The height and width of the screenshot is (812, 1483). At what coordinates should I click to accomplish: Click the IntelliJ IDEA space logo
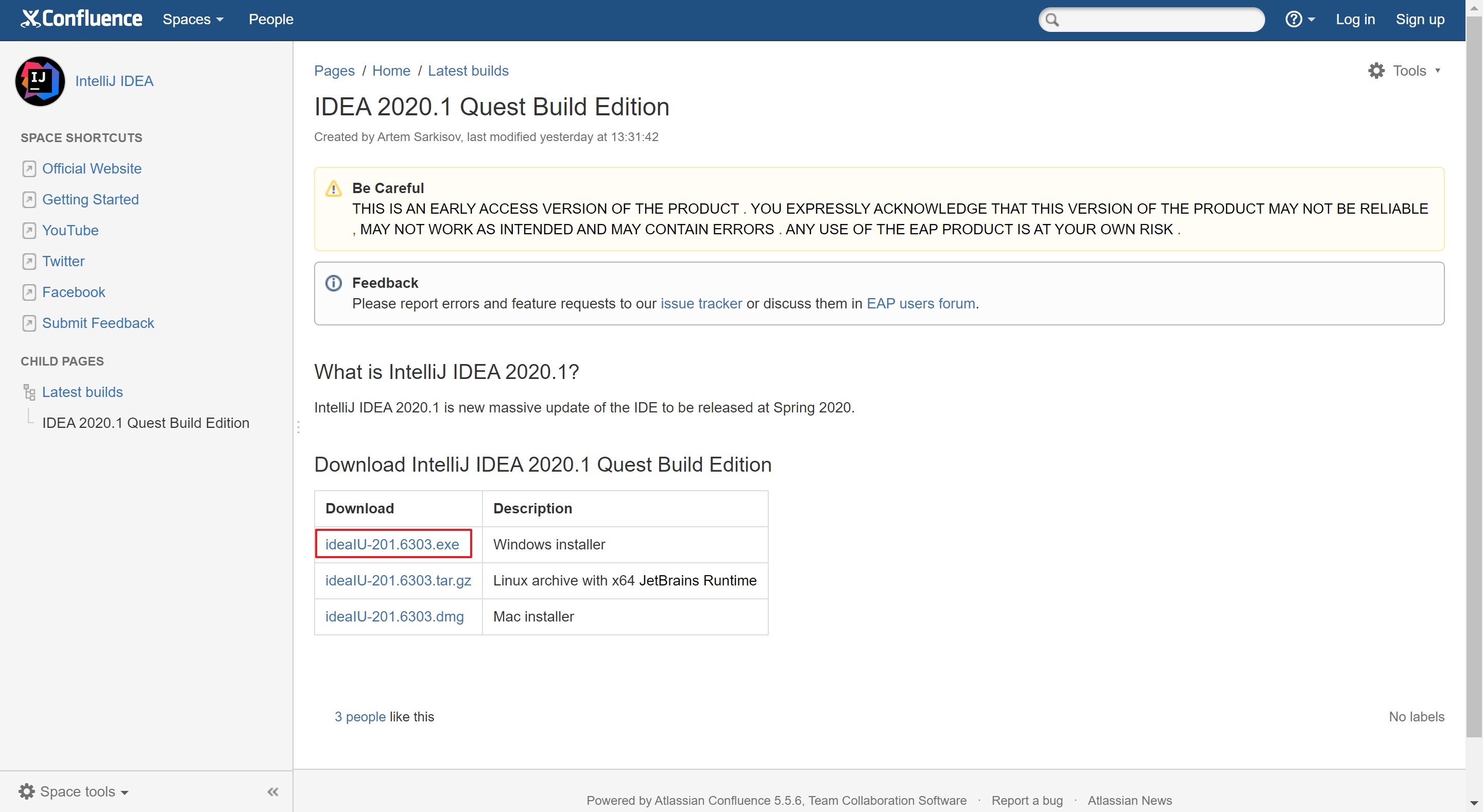click(40, 81)
